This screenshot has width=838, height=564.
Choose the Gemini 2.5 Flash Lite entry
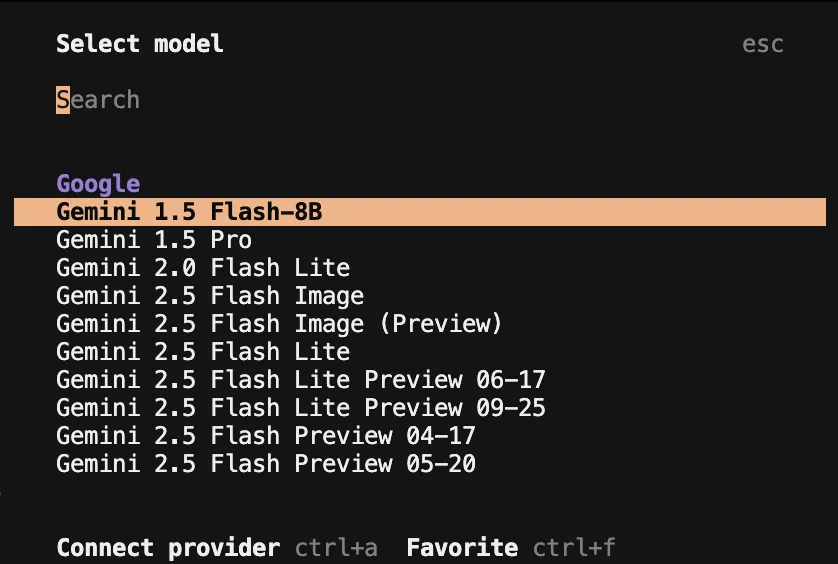click(203, 352)
